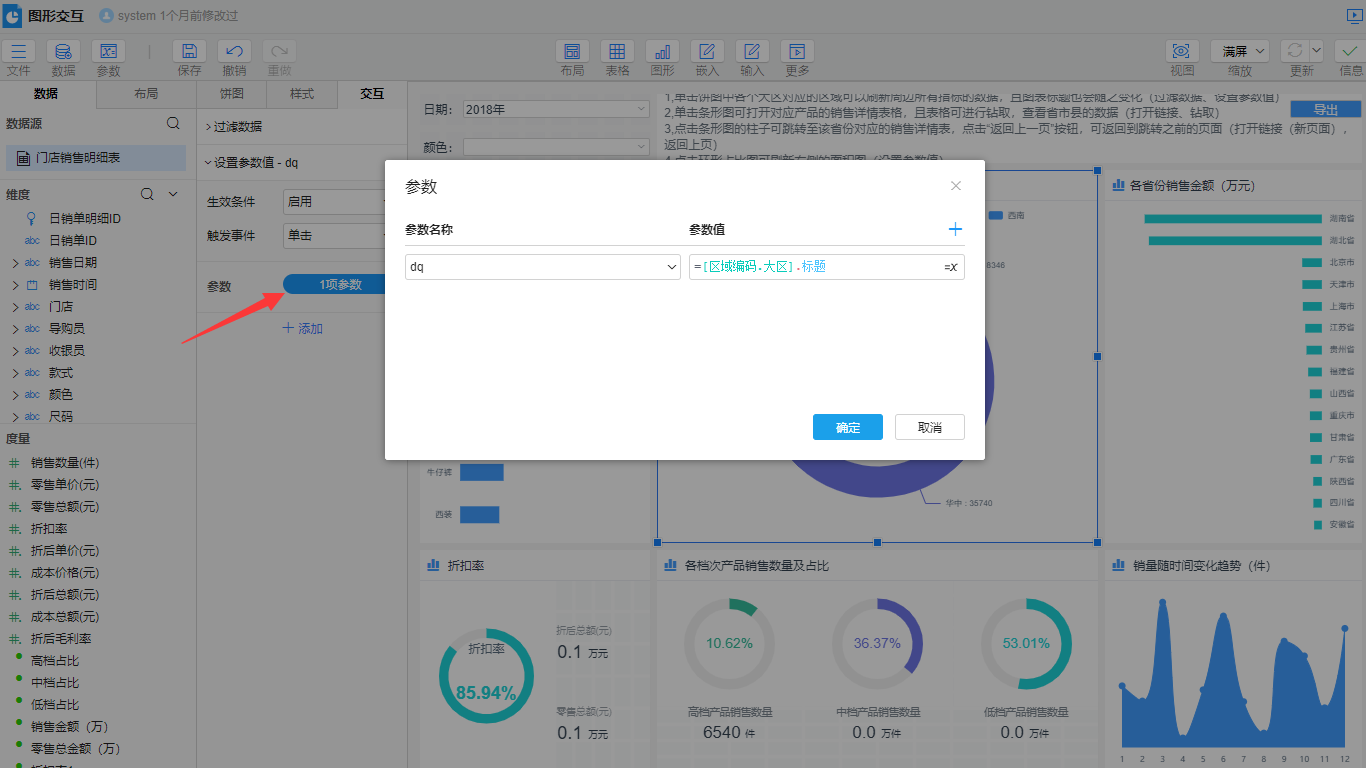Switch to the 样式 tab
Screen dimensions: 1366x768
(302, 94)
